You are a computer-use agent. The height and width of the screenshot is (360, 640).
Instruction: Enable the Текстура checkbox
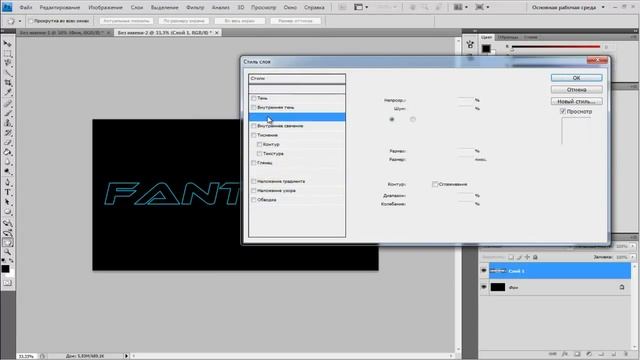coord(259,153)
